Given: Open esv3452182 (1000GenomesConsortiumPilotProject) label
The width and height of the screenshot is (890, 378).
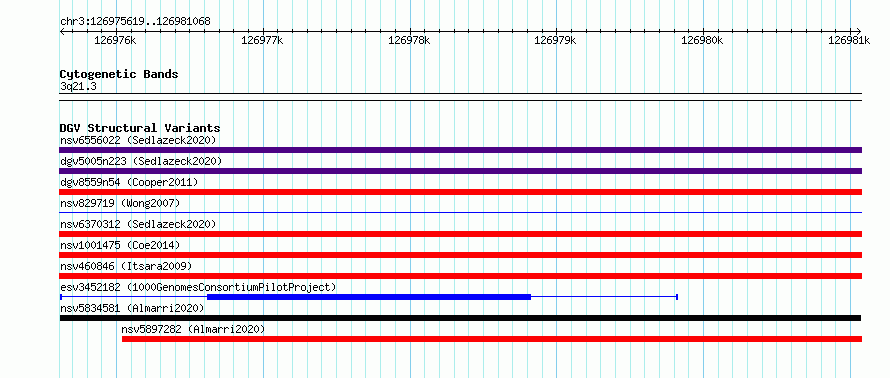Looking at the screenshot, I should (198, 287).
